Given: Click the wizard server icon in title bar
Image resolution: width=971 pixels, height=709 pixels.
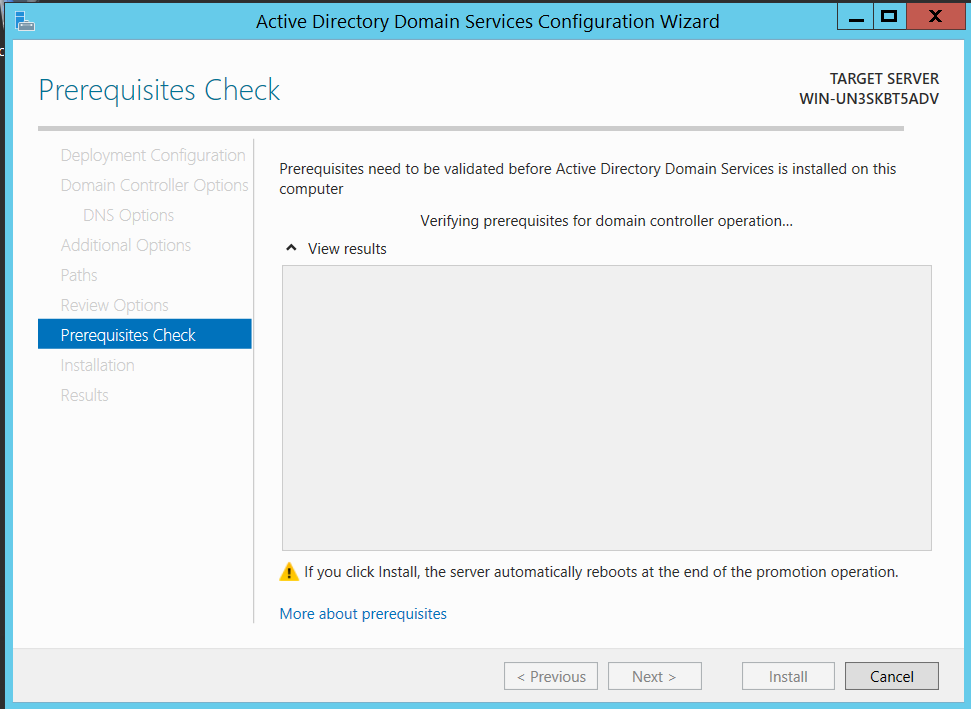Looking at the screenshot, I should (x=24, y=20).
